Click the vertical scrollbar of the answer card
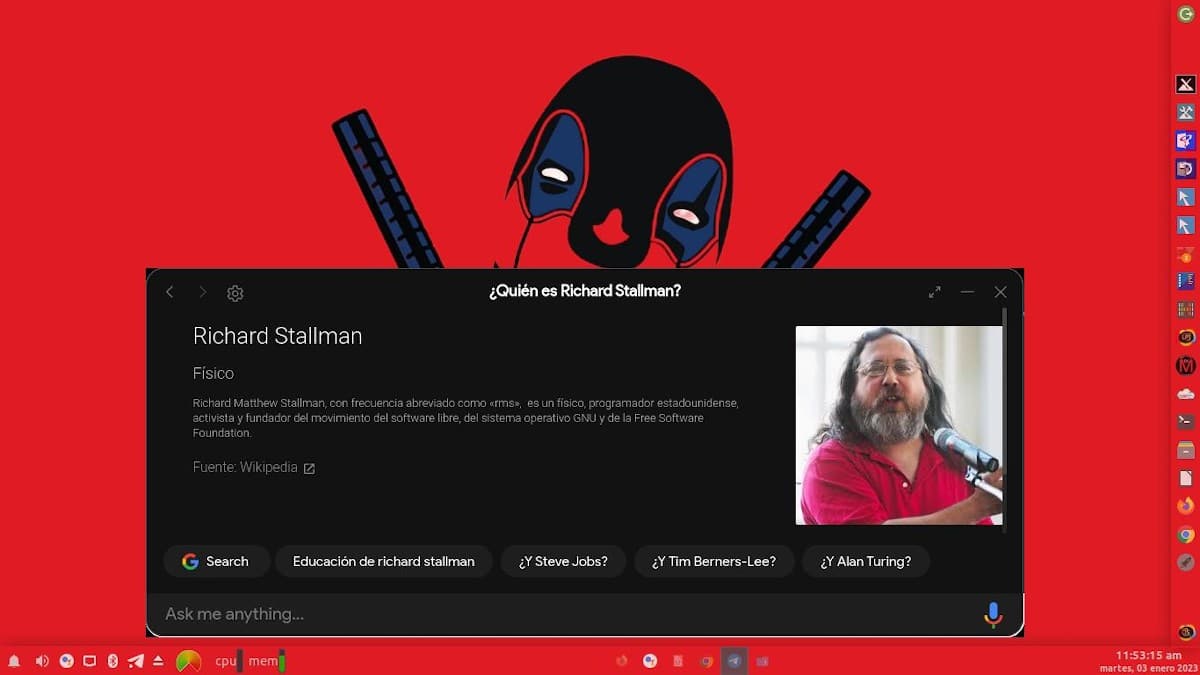Image resolution: width=1200 pixels, height=675 pixels. pyautogui.click(x=1005, y=420)
